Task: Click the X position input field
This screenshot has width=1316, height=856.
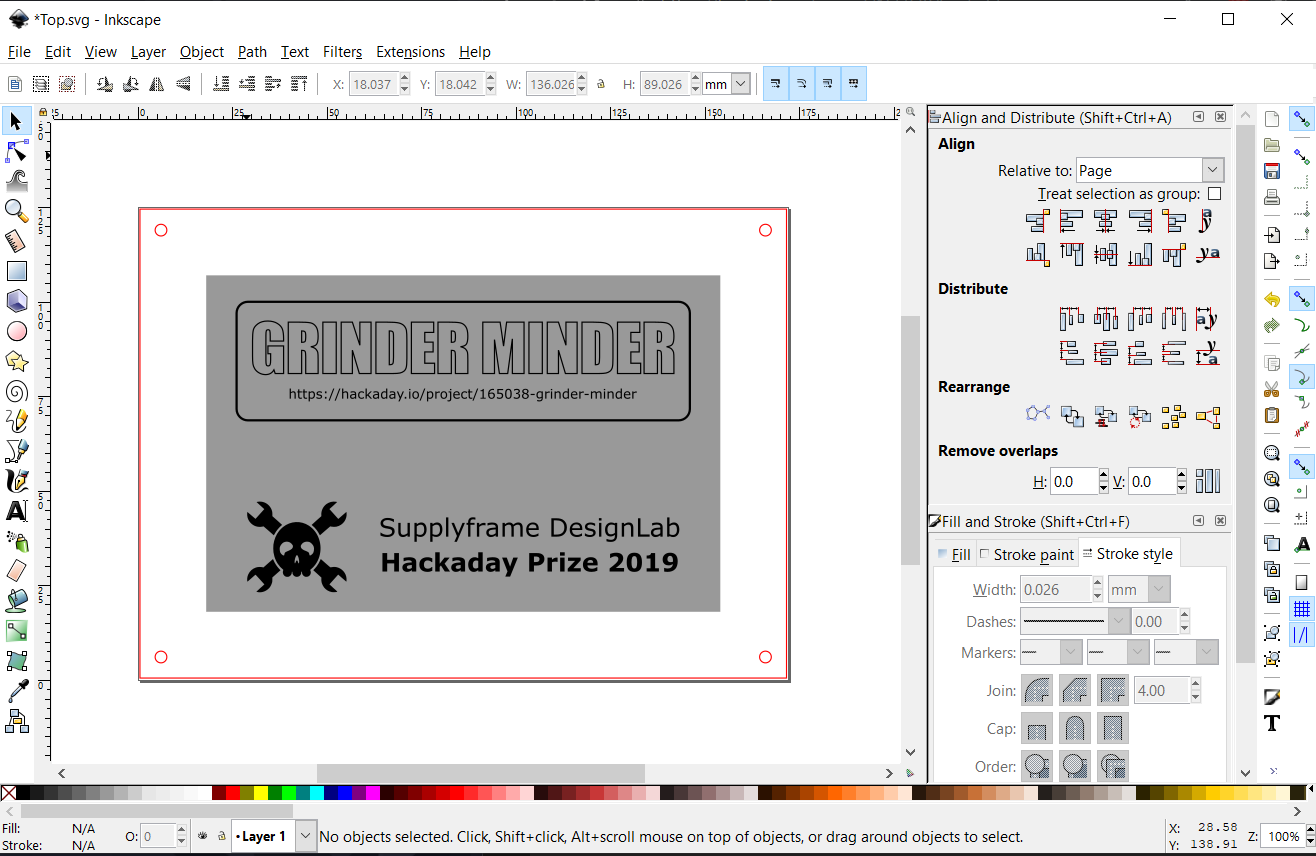Action: coord(373,85)
